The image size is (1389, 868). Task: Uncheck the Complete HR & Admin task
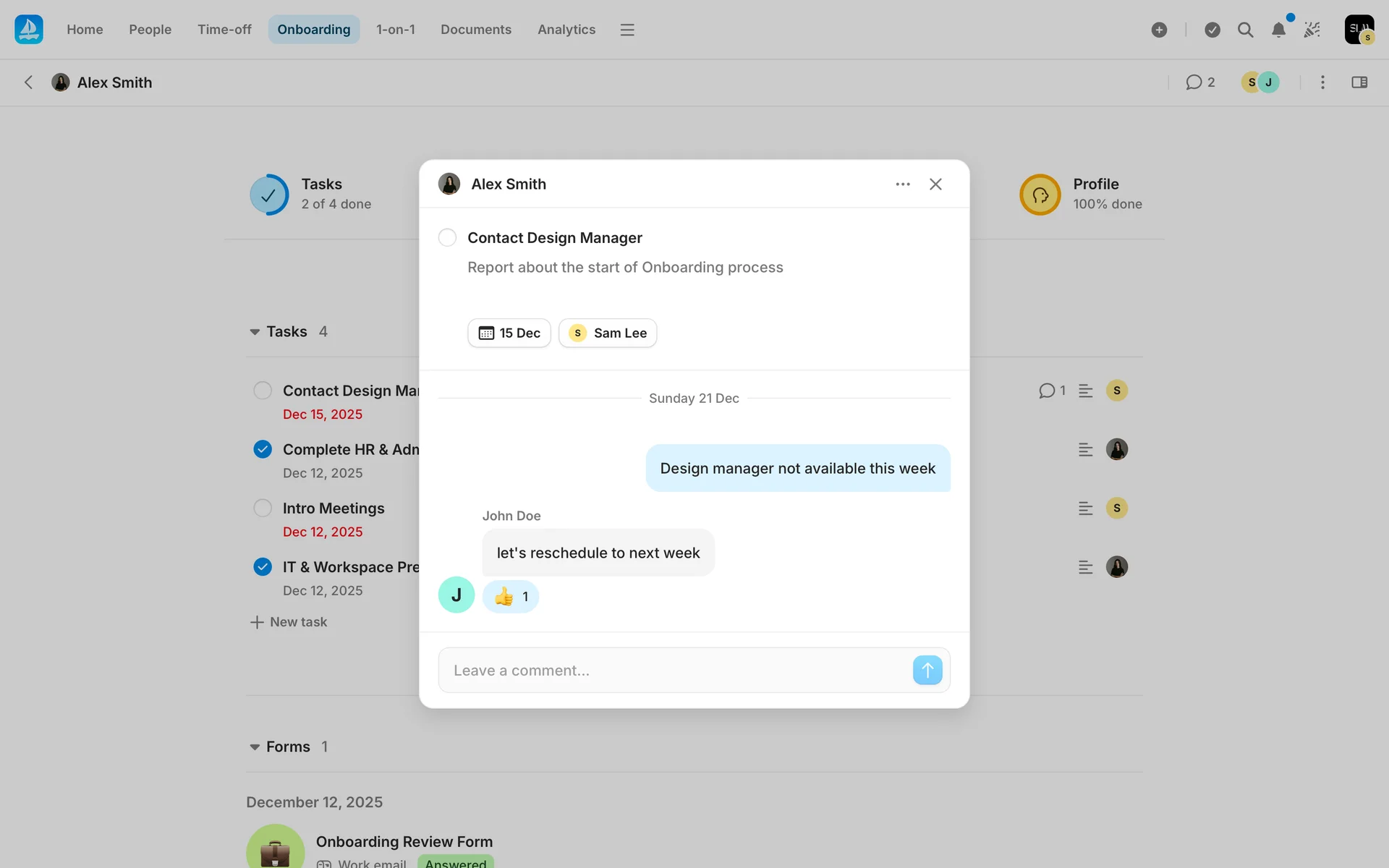coord(263,449)
